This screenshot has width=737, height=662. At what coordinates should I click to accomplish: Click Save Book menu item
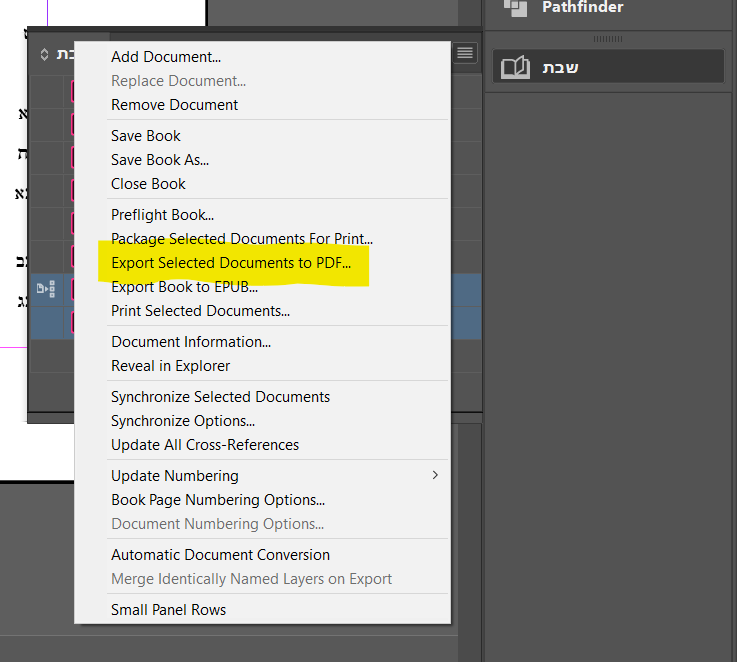pyautogui.click(x=262, y=136)
